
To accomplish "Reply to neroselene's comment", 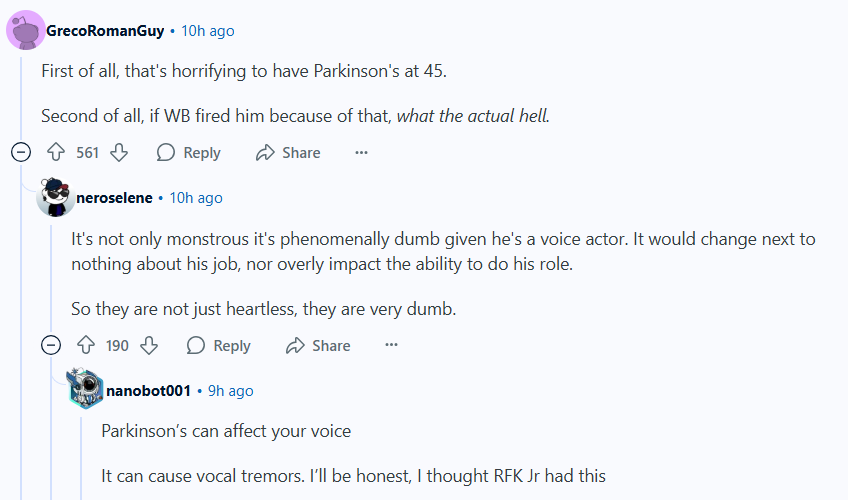I will [218, 346].
